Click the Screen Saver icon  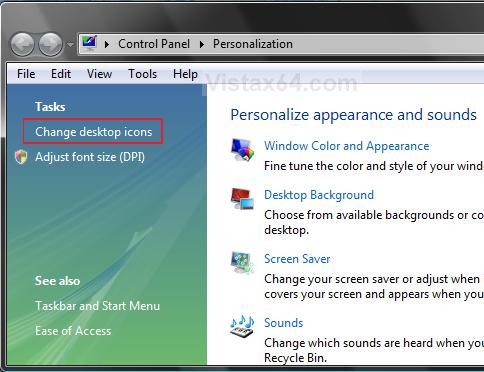242,262
